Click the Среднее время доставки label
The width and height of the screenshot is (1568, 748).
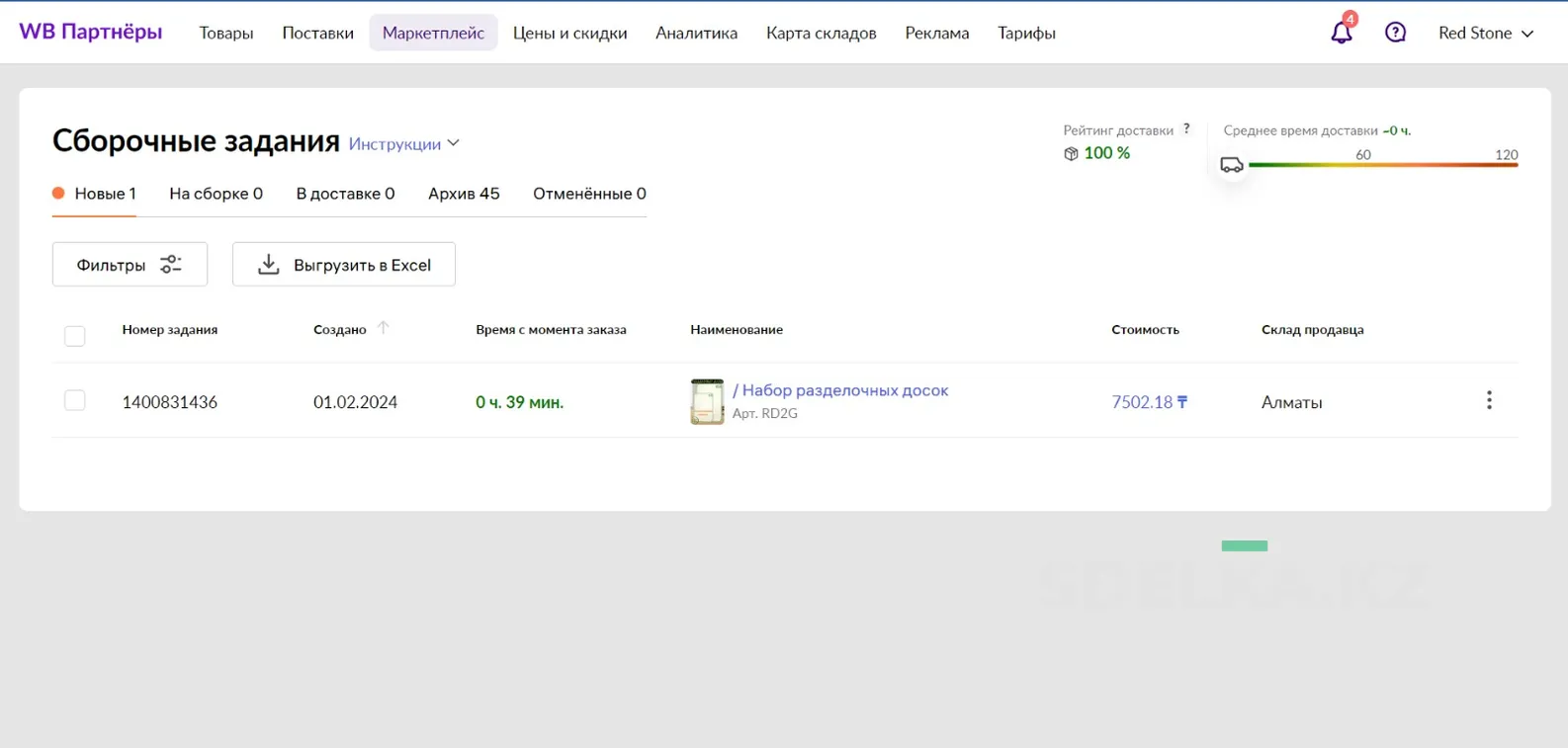tap(1300, 129)
